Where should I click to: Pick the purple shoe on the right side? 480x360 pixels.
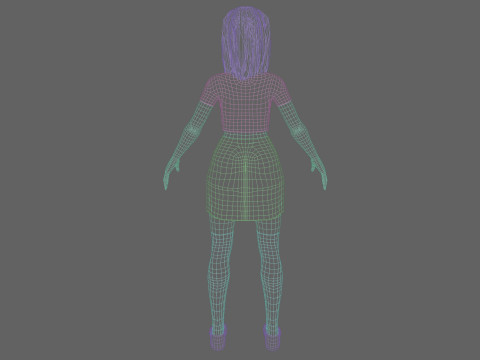coord(272,337)
